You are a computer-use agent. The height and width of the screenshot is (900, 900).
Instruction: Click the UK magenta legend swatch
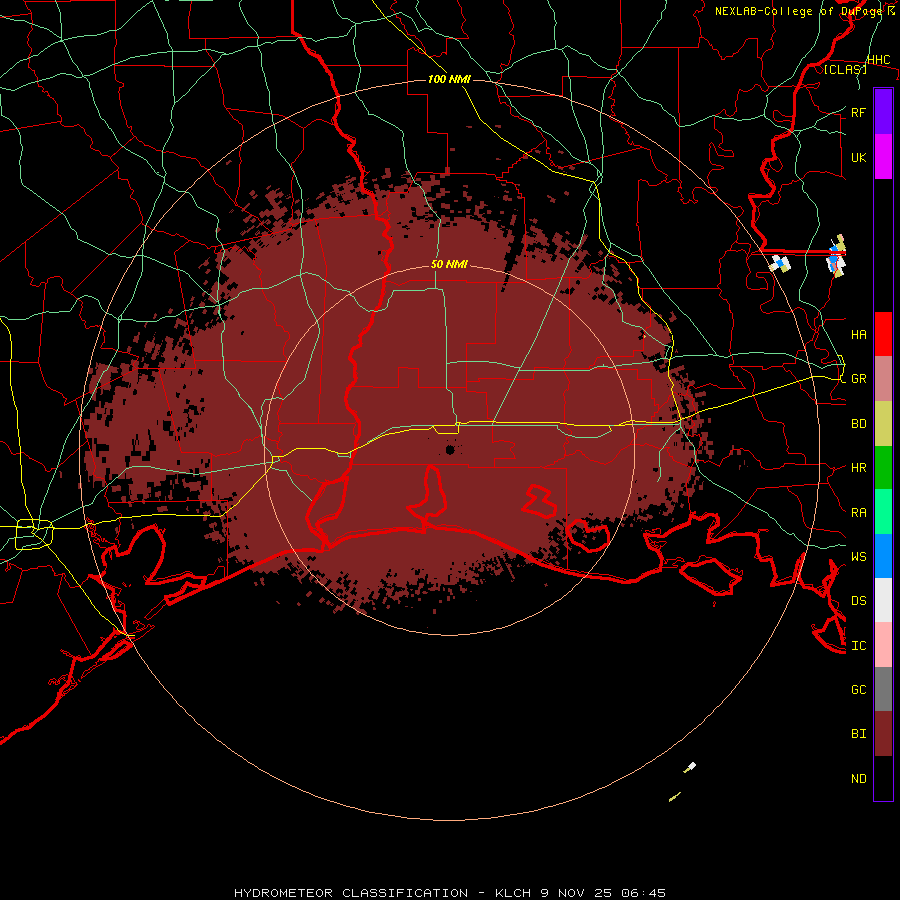tap(883, 157)
